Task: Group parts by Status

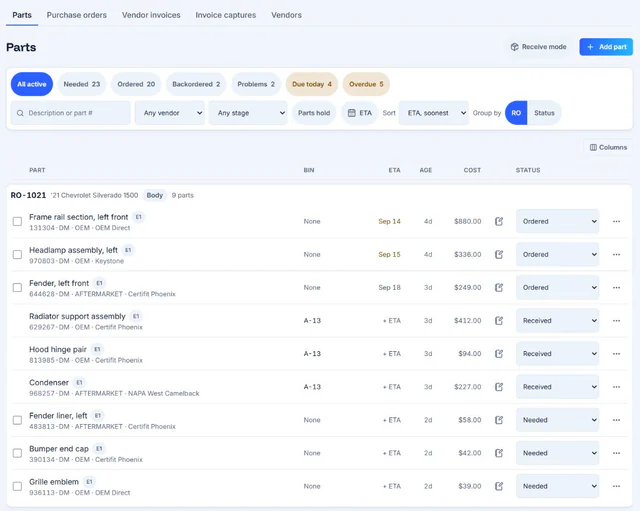Action: click(x=544, y=113)
